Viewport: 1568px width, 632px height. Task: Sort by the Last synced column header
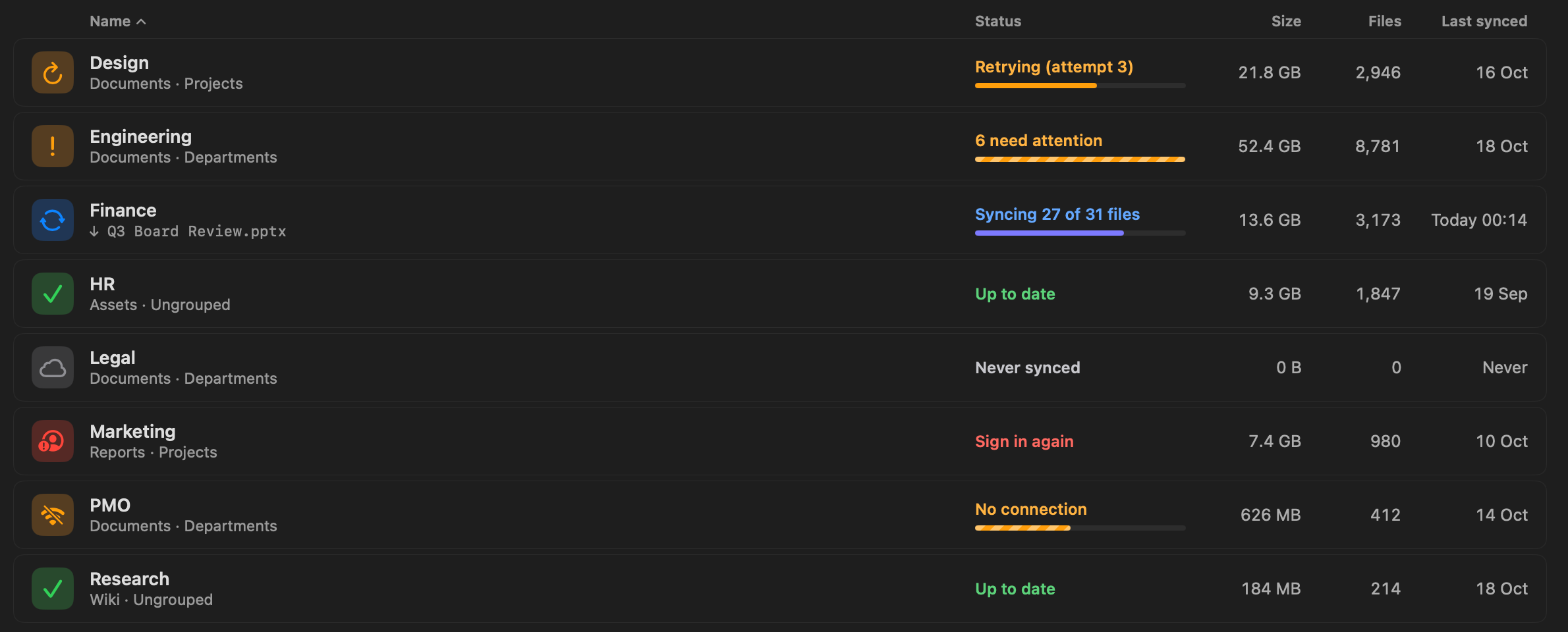pyautogui.click(x=1484, y=21)
